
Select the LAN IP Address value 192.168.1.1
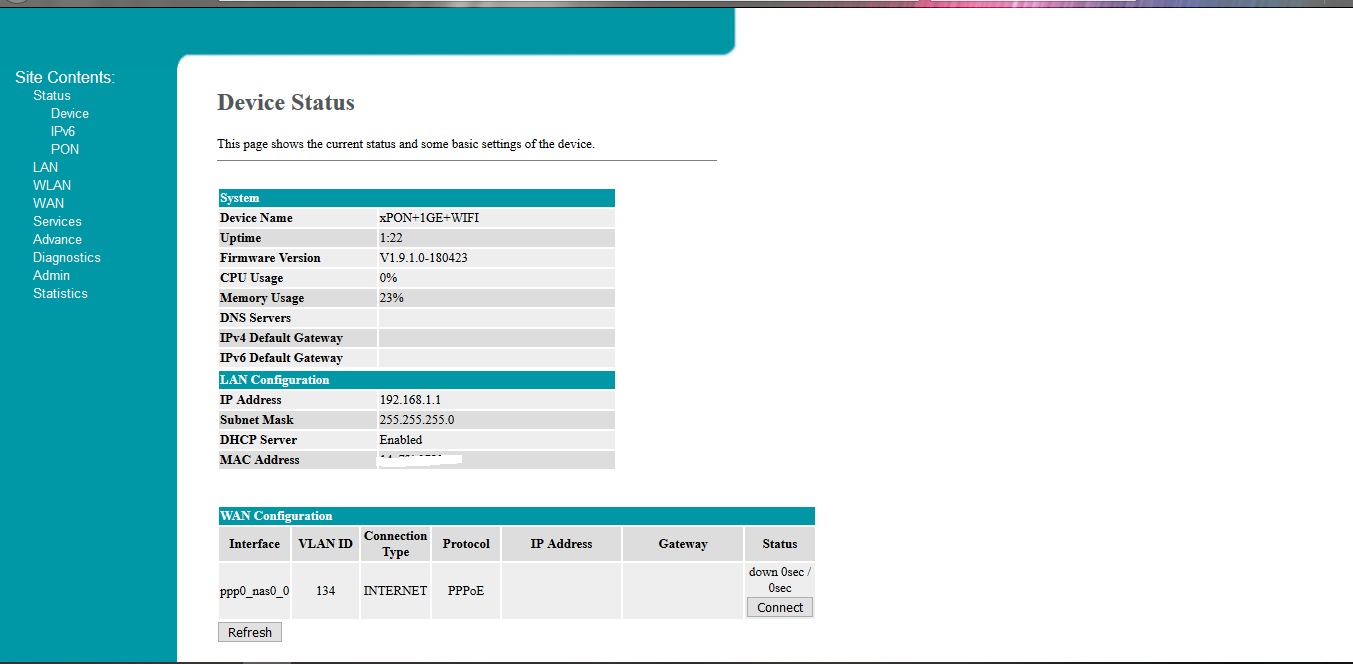(x=410, y=400)
